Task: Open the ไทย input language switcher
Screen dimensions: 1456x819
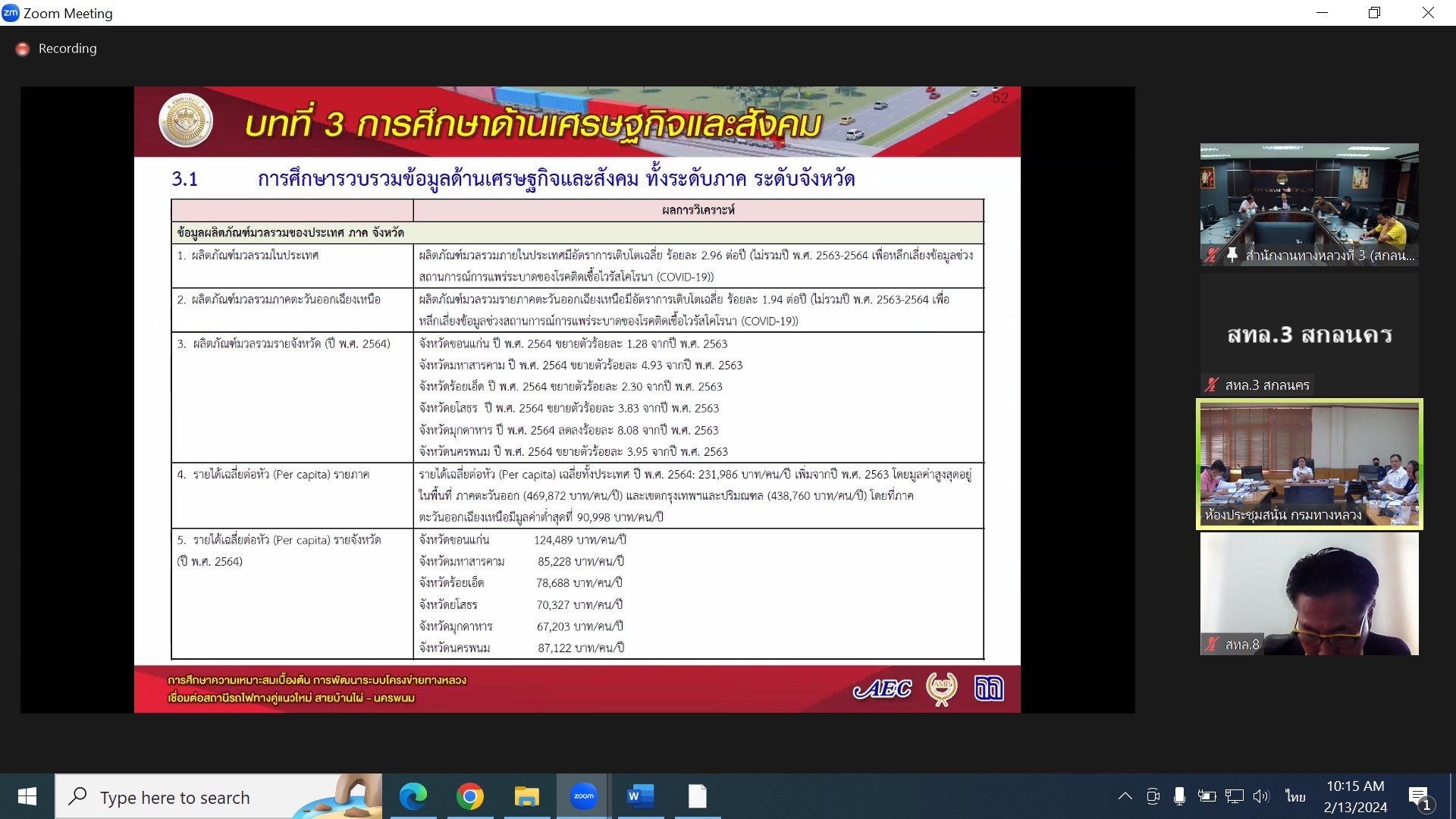Action: pyautogui.click(x=1295, y=796)
